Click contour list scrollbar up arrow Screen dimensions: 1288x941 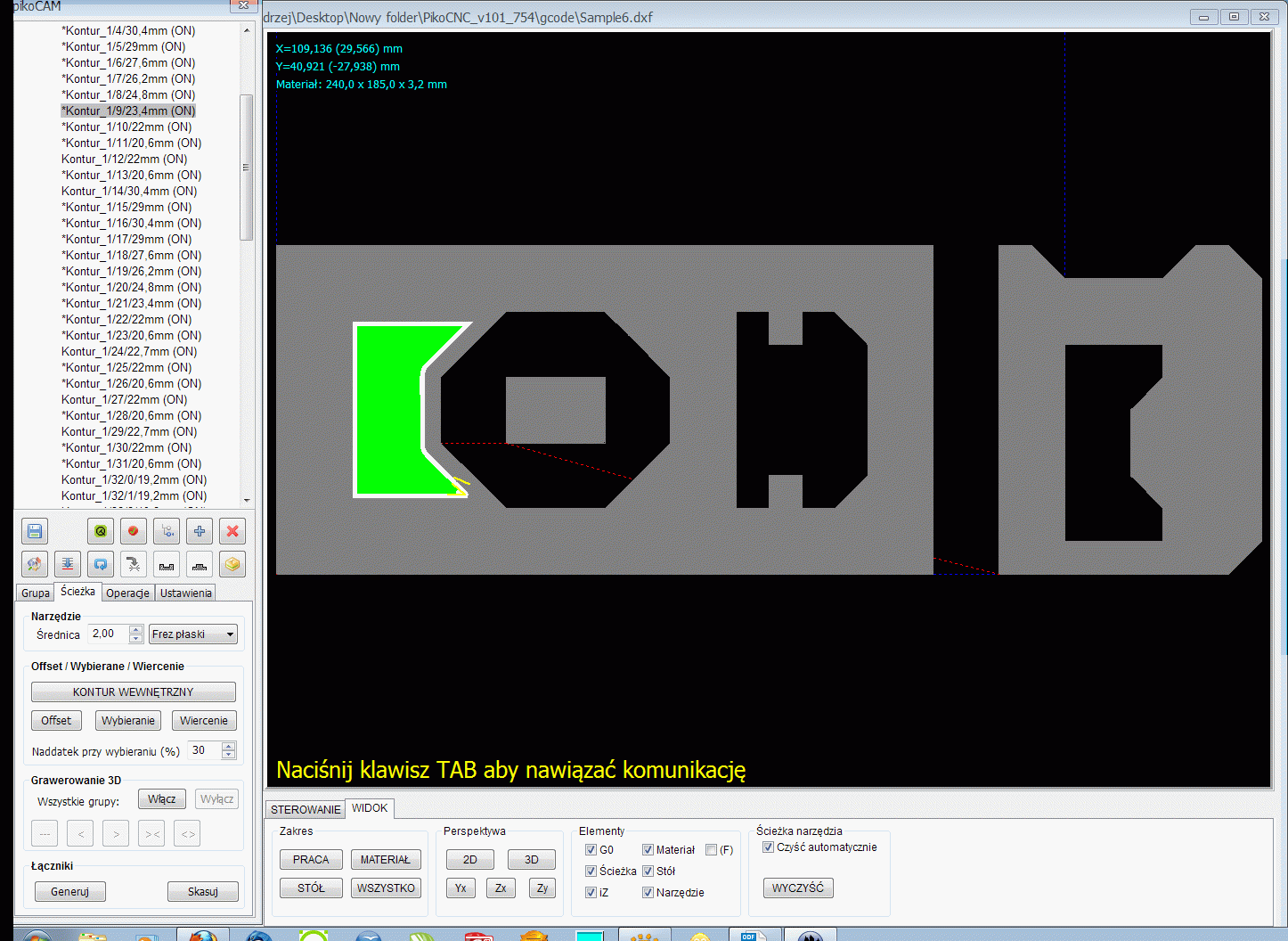tap(247, 30)
